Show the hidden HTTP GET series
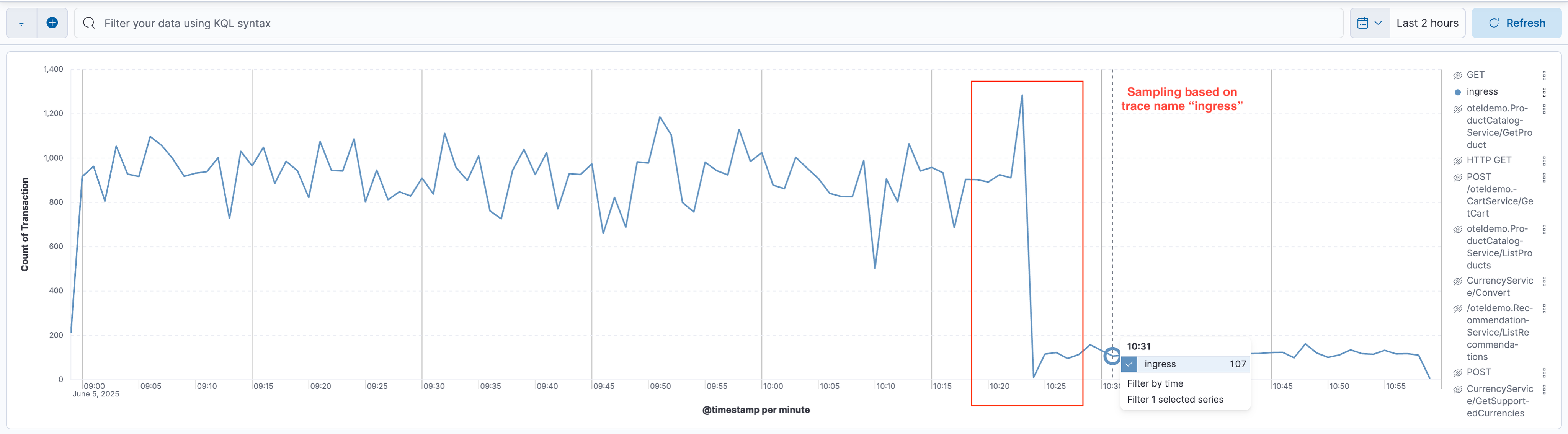The height and width of the screenshot is (434, 1568). [x=1458, y=161]
